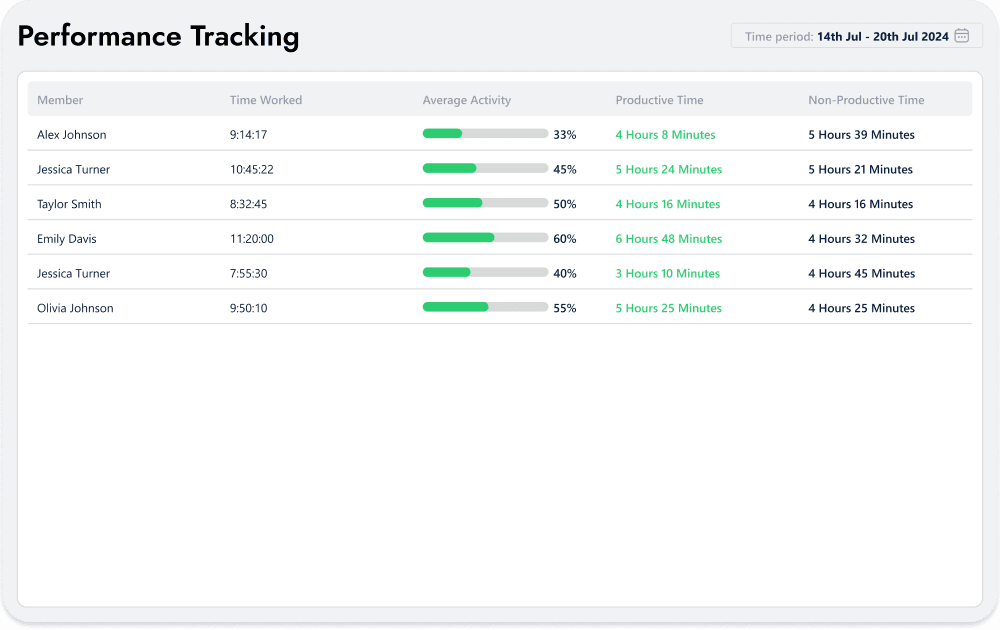Open 4 Hours 8 Minutes productive time
This screenshot has height=630, width=1000.
(665, 134)
